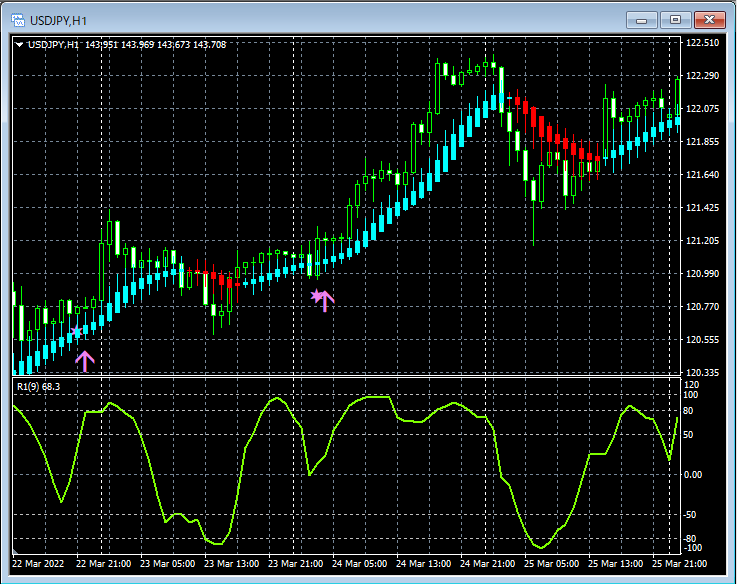738x584 pixels.
Task: Click the pink buy arrow near 24 Mar 05:00
Action: (x=325, y=301)
